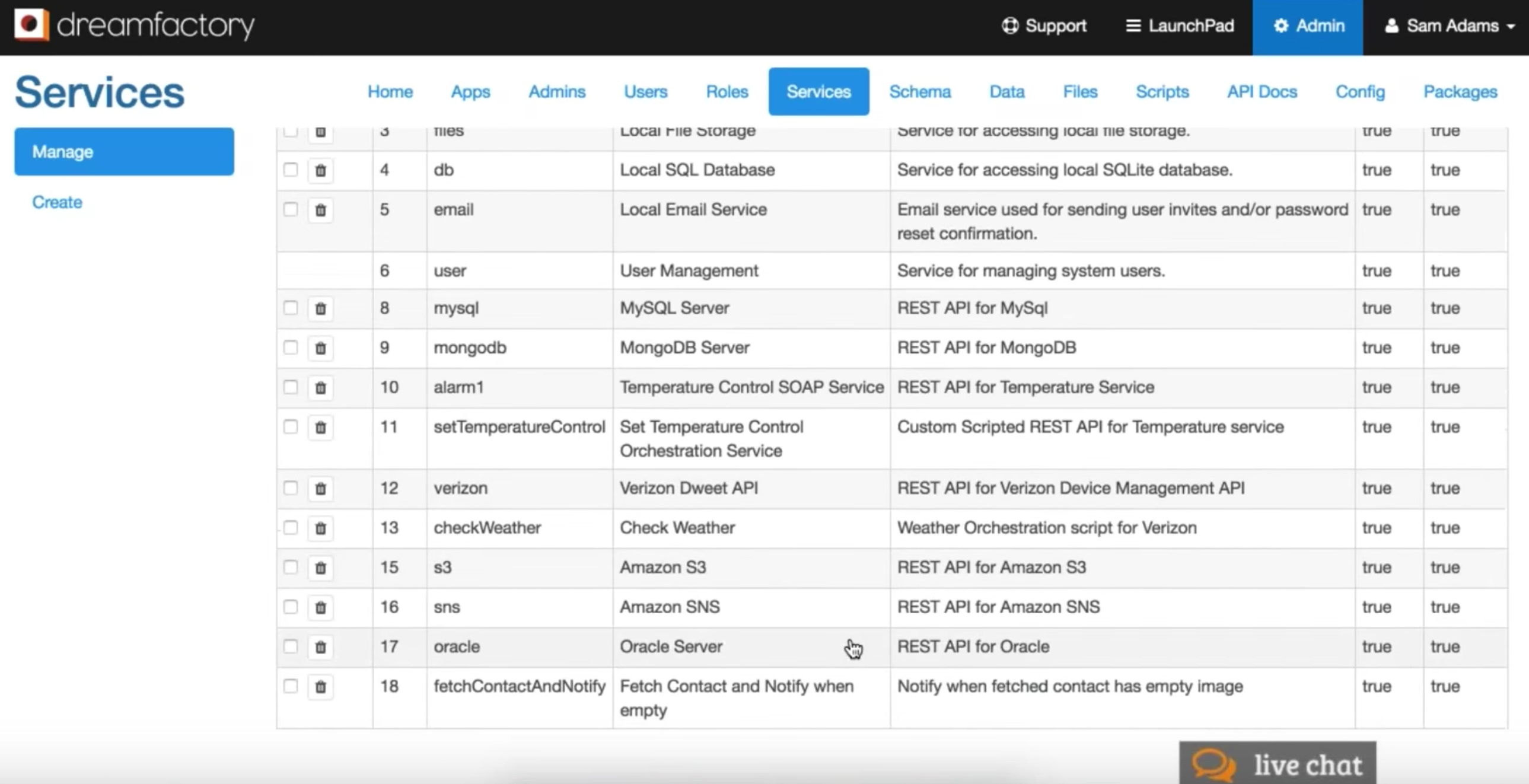Delete the oracle service via trash icon
The height and width of the screenshot is (784, 1529).
(320, 647)
